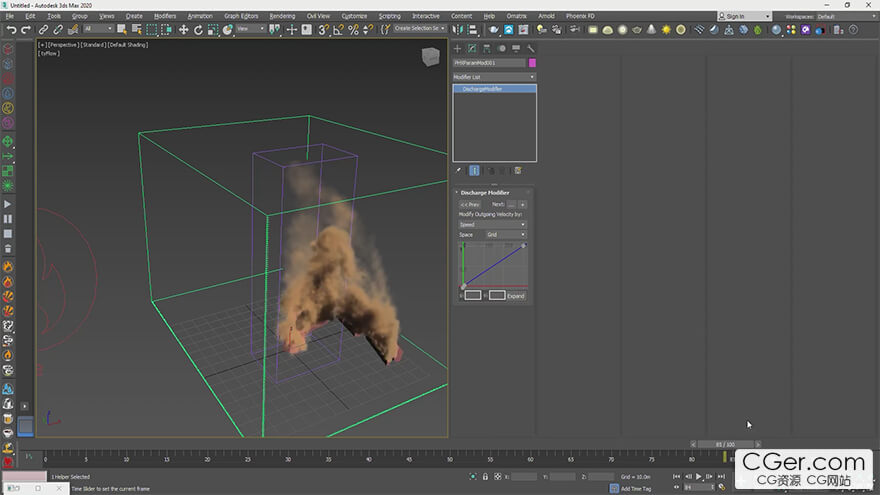
Task: Open the Rendering menu
Action: click(282, 16)
